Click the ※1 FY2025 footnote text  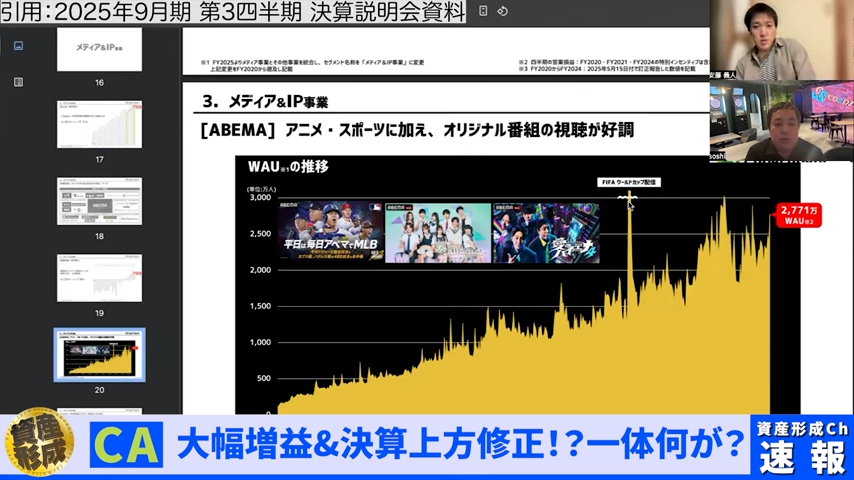(312, 66)
